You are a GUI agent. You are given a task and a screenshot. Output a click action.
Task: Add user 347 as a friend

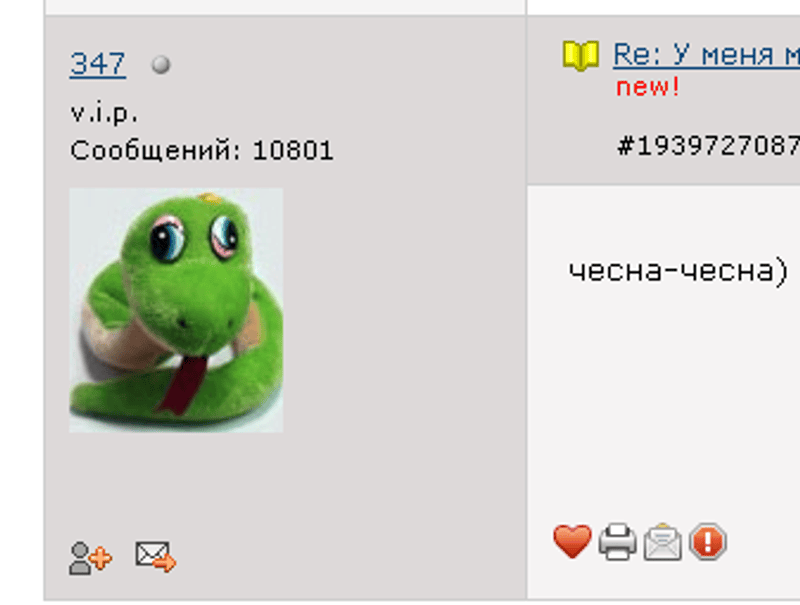pyautogui.click(x=90, y=558)
